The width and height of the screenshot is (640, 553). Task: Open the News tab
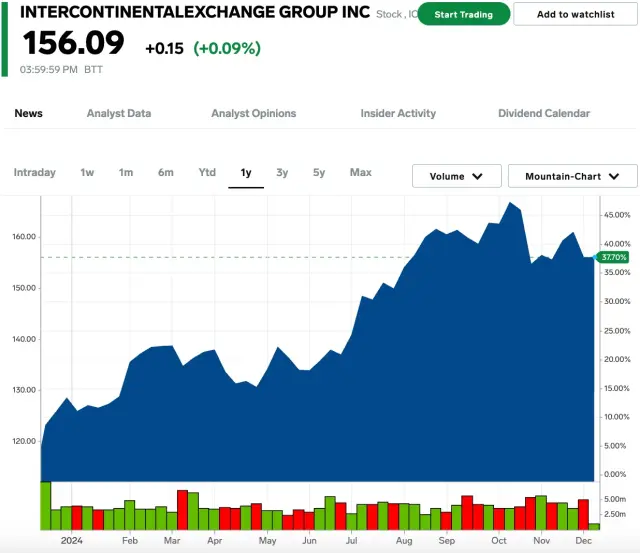click(x=29, y=113)
